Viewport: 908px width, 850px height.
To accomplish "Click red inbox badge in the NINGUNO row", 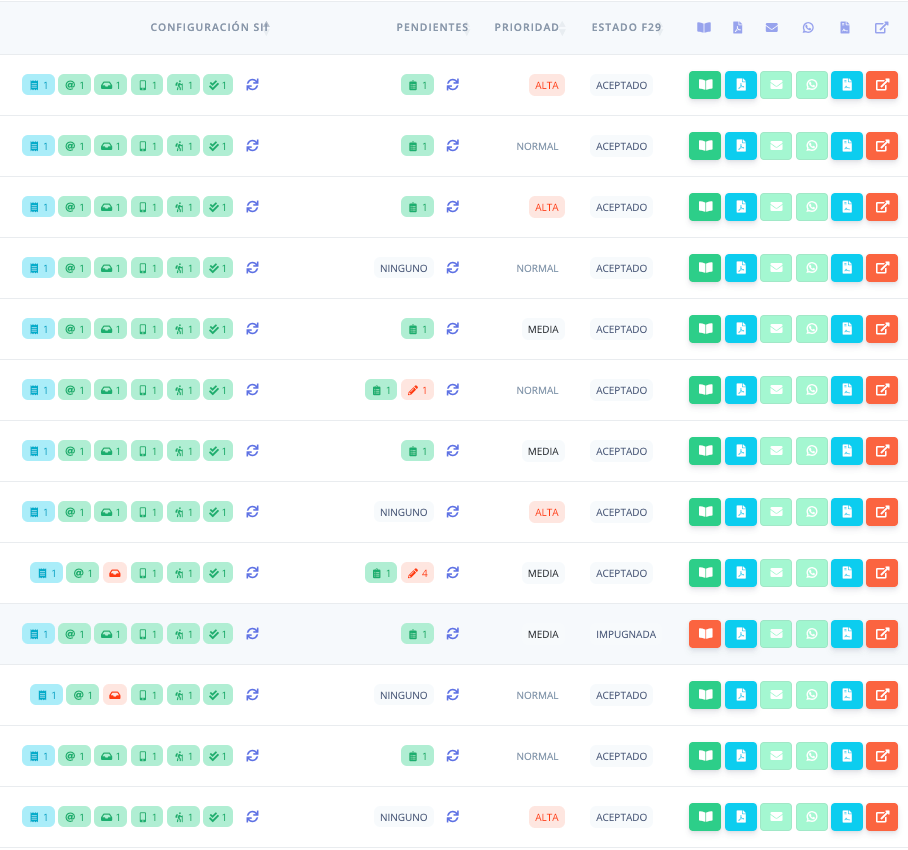I will coord(115,695).
